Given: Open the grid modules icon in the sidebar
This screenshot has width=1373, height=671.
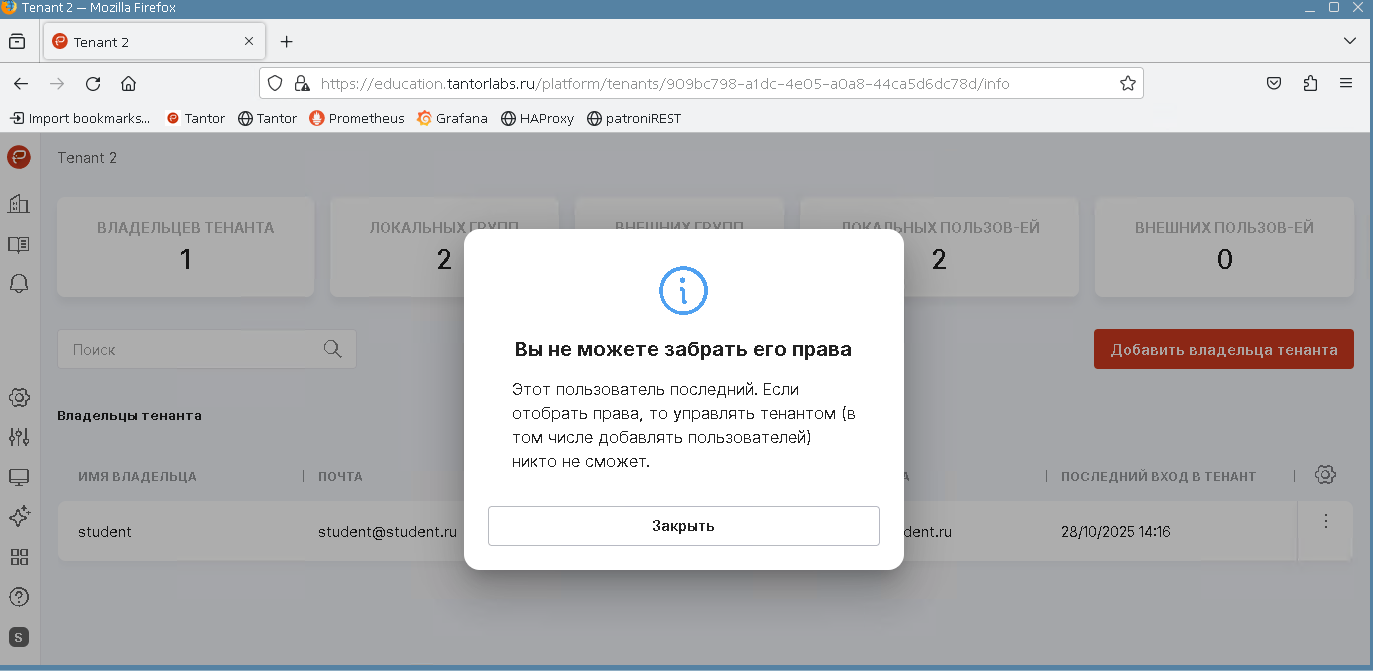Looking at the screenshot, I should pyautogui.click(x=19, y=557).
